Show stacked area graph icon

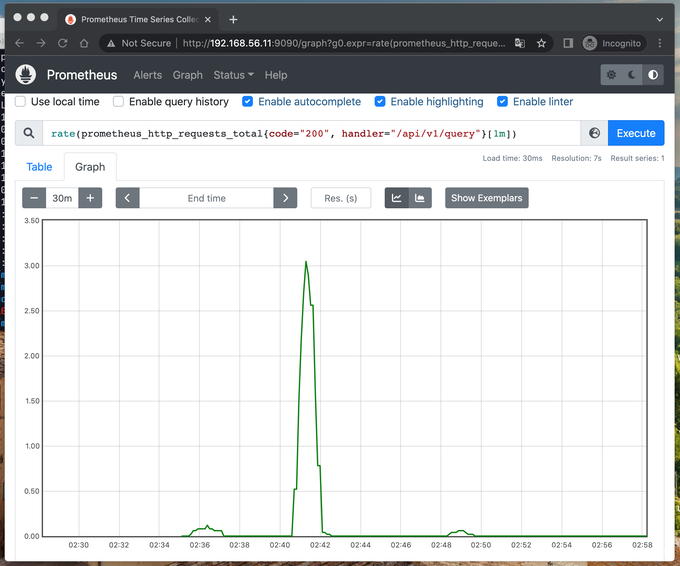[x=420, y=198]
